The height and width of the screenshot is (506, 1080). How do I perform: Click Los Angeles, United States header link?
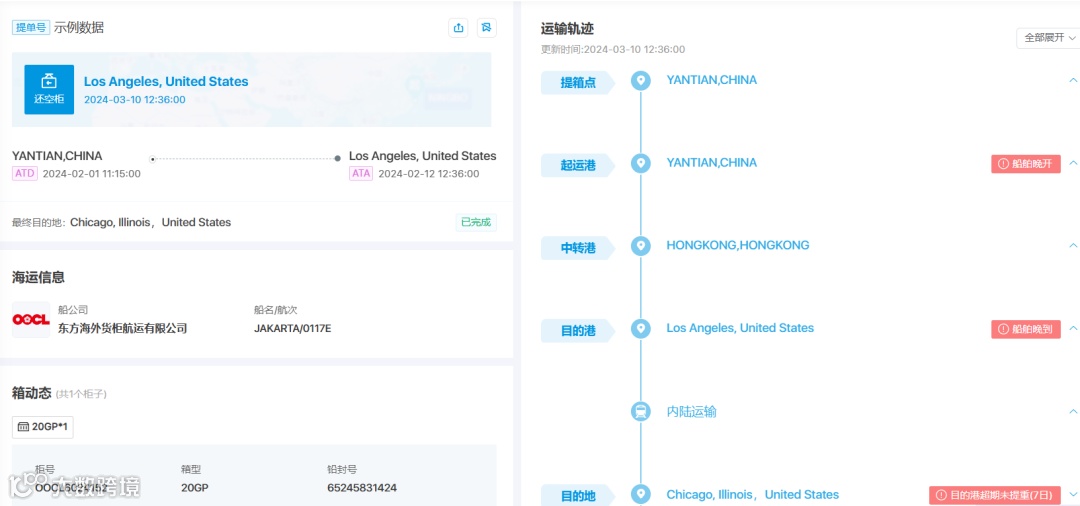click(x=166, y=81)
